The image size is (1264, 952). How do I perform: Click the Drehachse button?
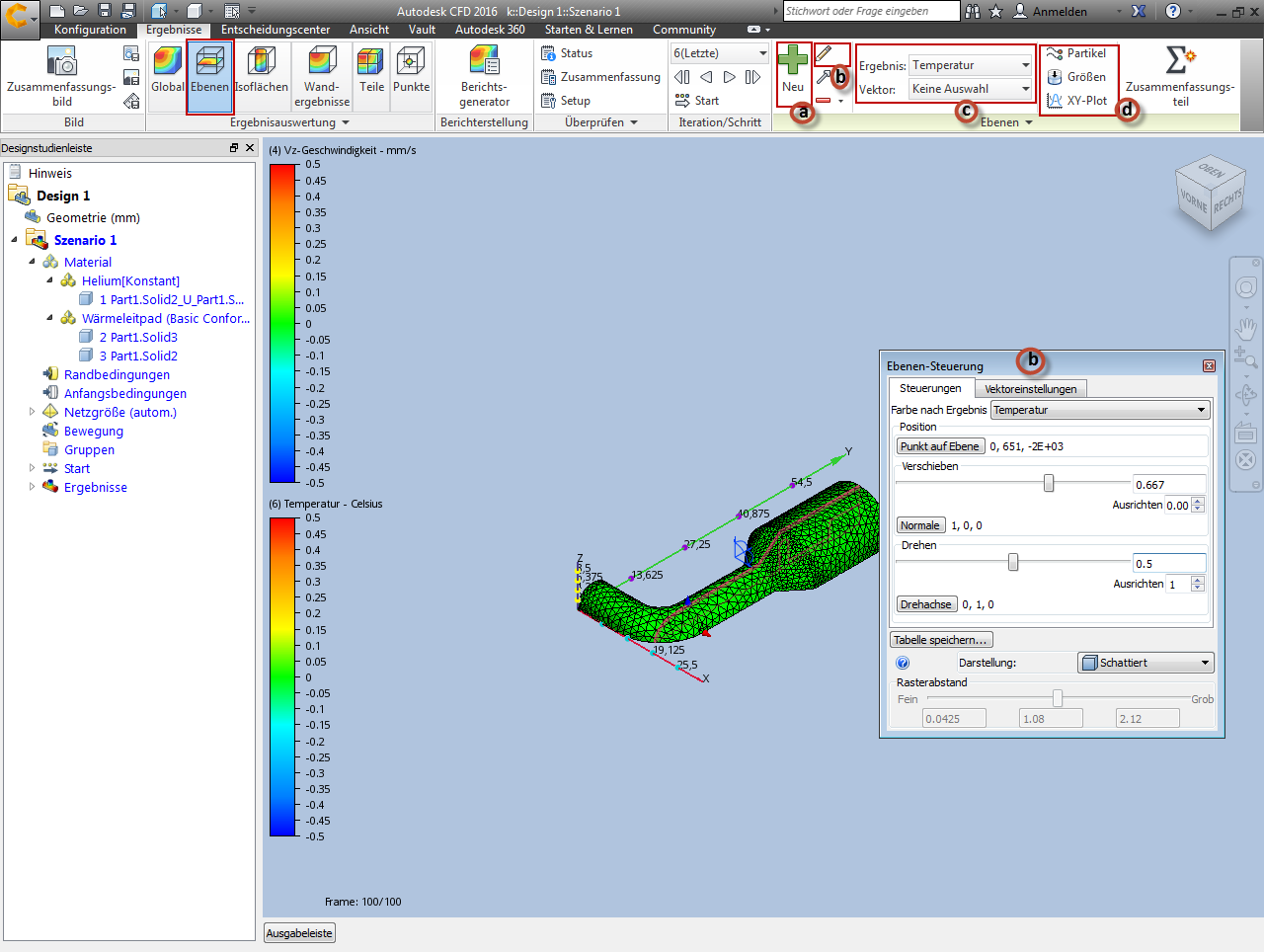[x=926, y=604]
